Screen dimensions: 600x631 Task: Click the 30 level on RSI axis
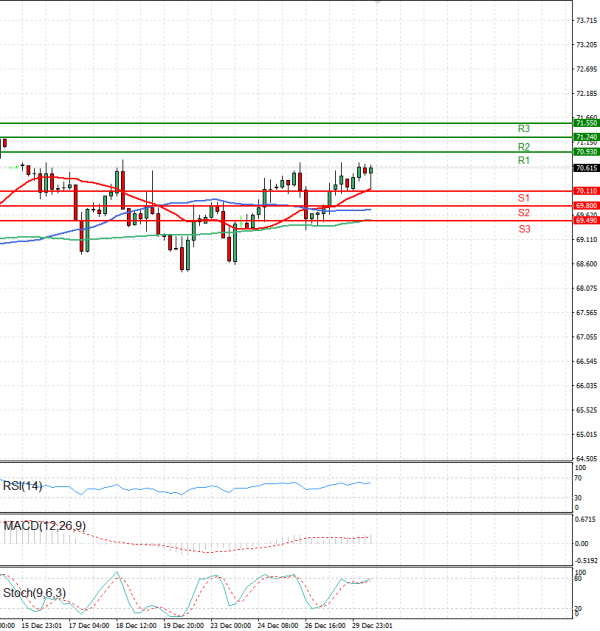tap(578, 498)
